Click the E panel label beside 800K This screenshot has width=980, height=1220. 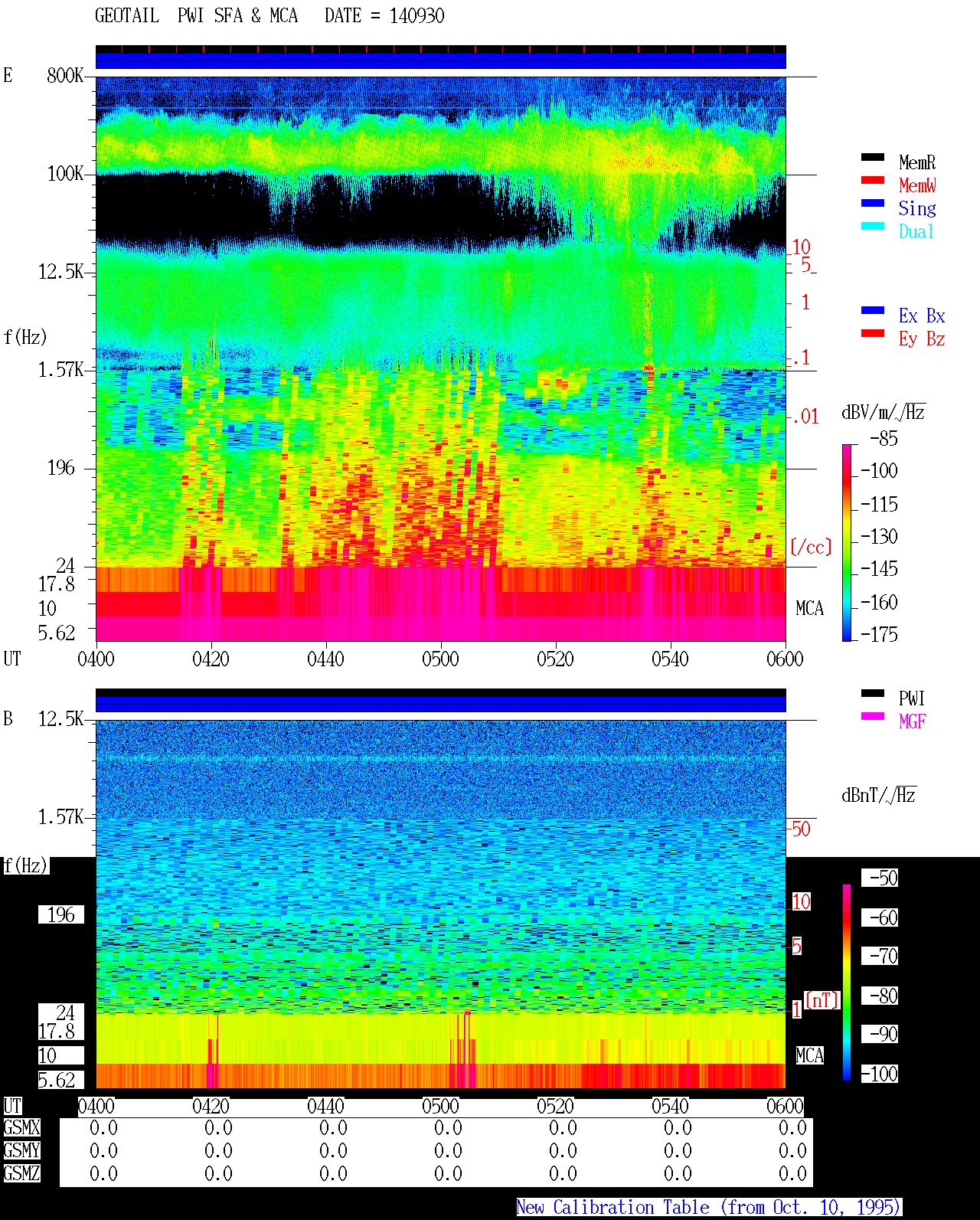(8, 76)
